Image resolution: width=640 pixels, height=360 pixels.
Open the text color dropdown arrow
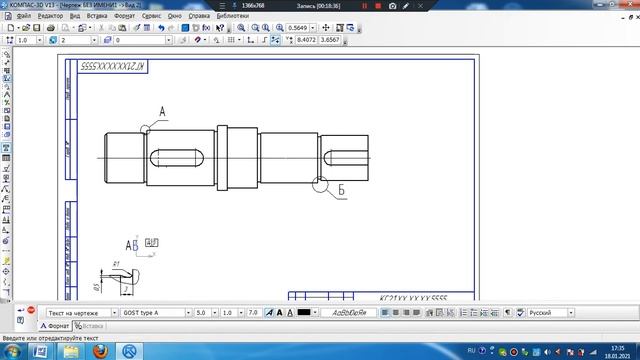(315, 313)
